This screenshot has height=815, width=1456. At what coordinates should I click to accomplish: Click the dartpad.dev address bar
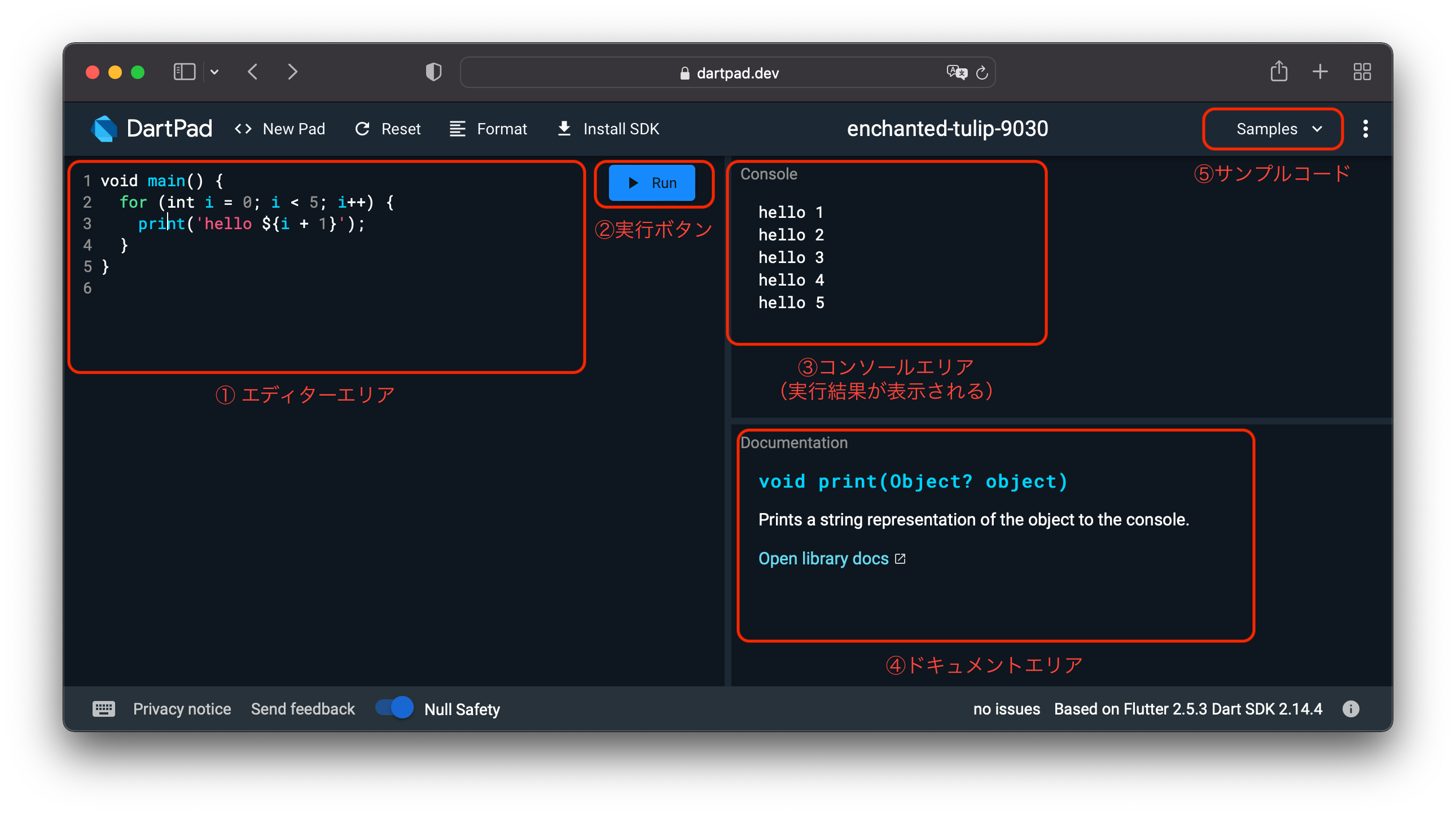click(x=727, y=72)
